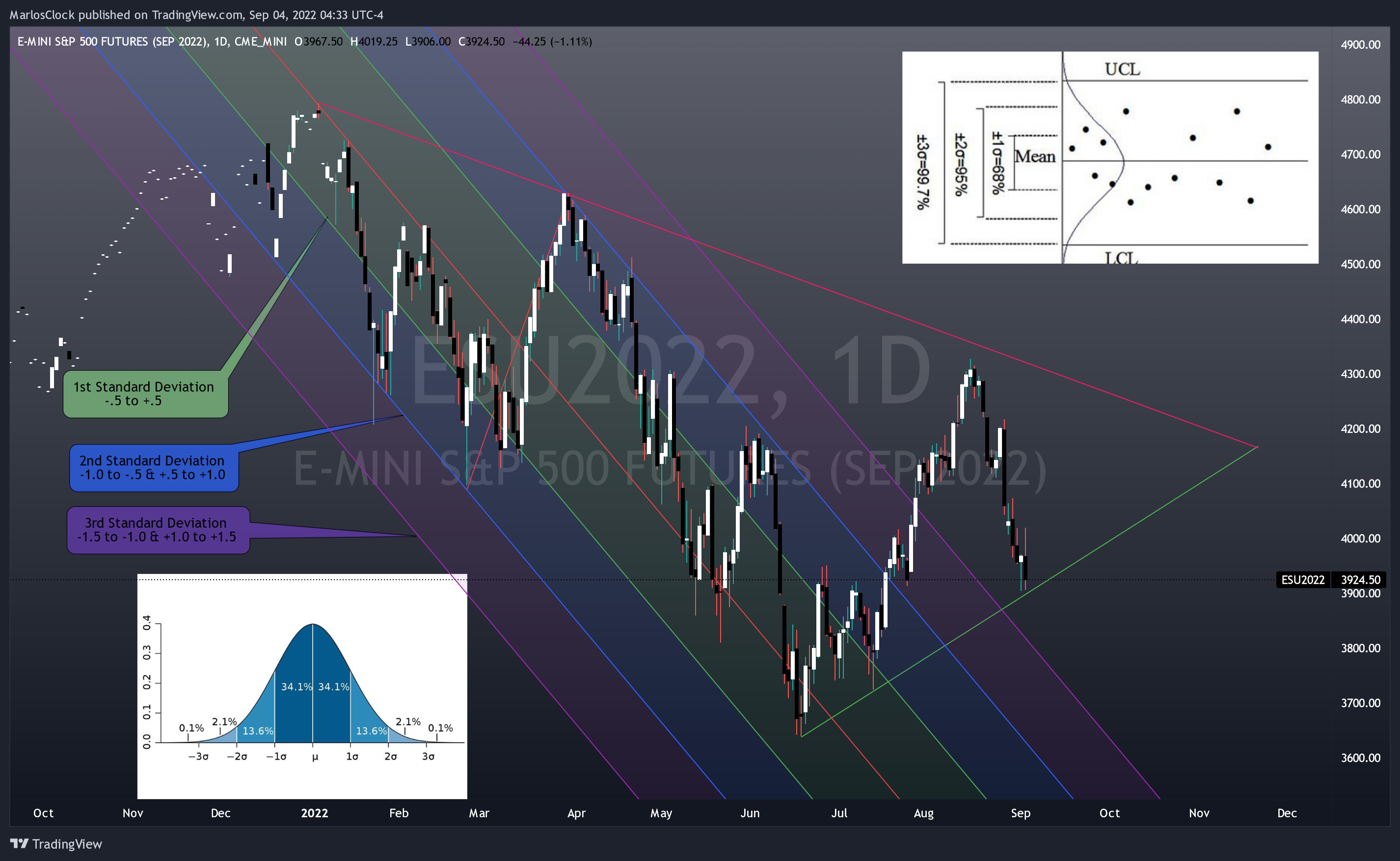Click the 'Sep' label on time axis
This screenshot has width=1400, height=861.
pyautogui.click(x=1020, y=813)
